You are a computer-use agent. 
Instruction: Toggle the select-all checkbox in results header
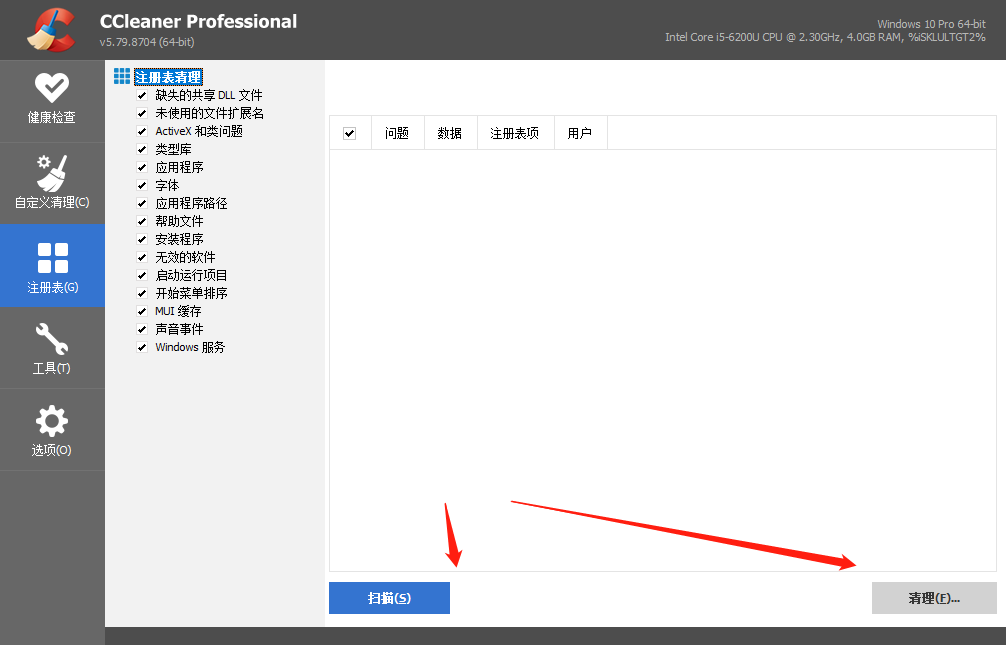[x=350, y=133]
